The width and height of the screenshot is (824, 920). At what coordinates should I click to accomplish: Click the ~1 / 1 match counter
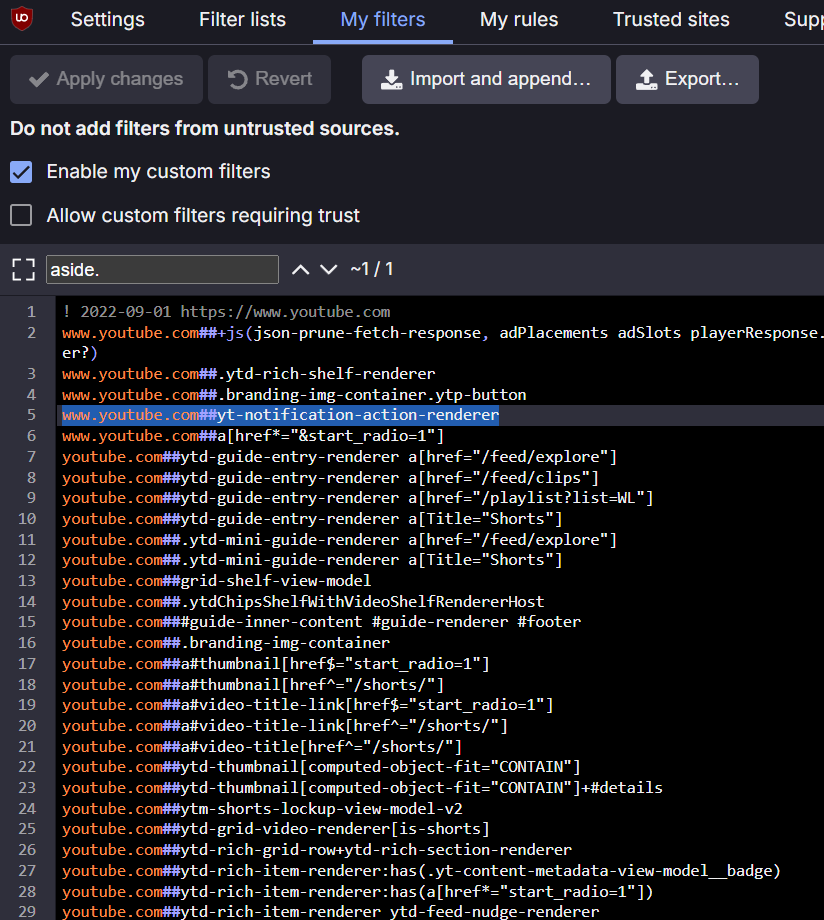tap(372, 269)
